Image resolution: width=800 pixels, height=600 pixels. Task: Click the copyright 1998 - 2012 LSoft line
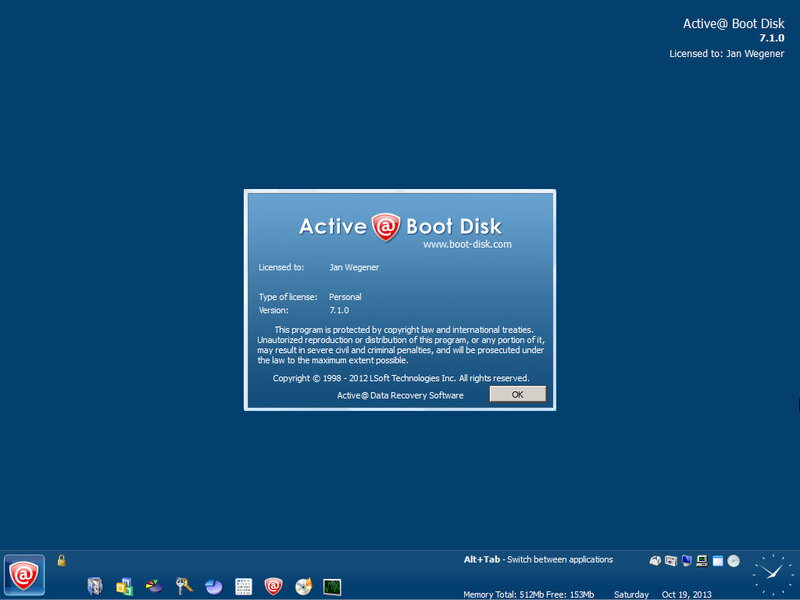[401, 378]
